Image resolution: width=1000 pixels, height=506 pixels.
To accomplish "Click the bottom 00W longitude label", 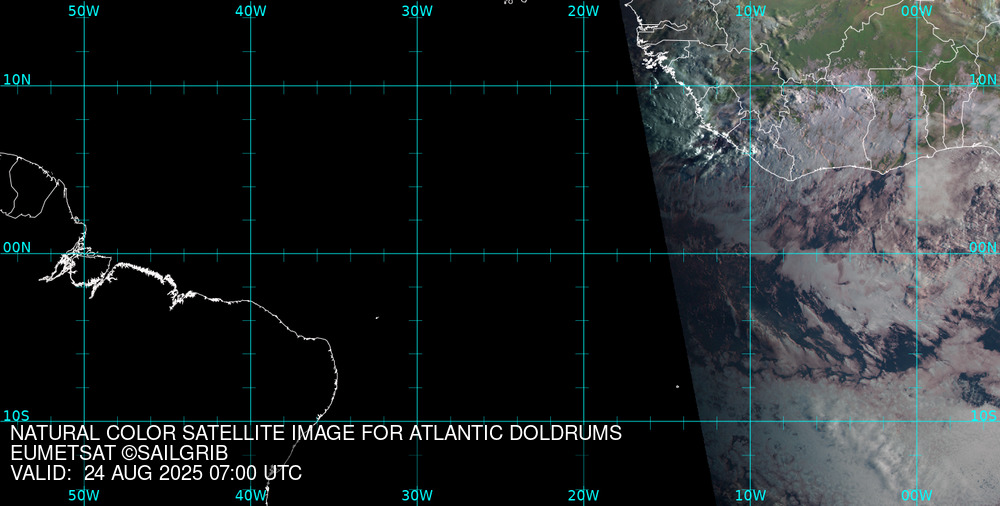I will coord(917,495).
